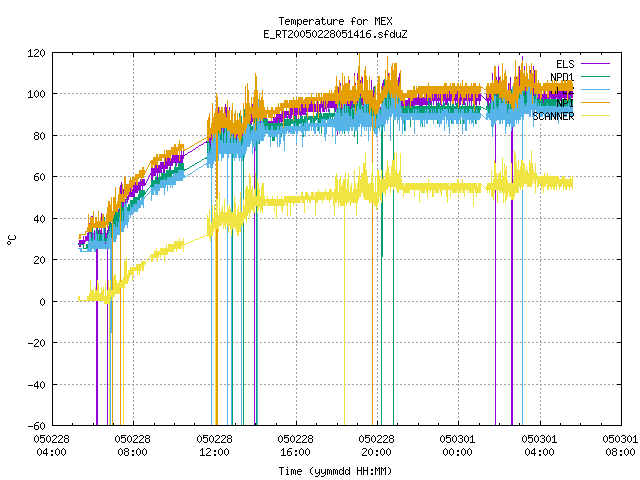The height and width of the screenshot is (480, 640).
Task: Click the SCANNER legend label
Action: pos(553,116)
